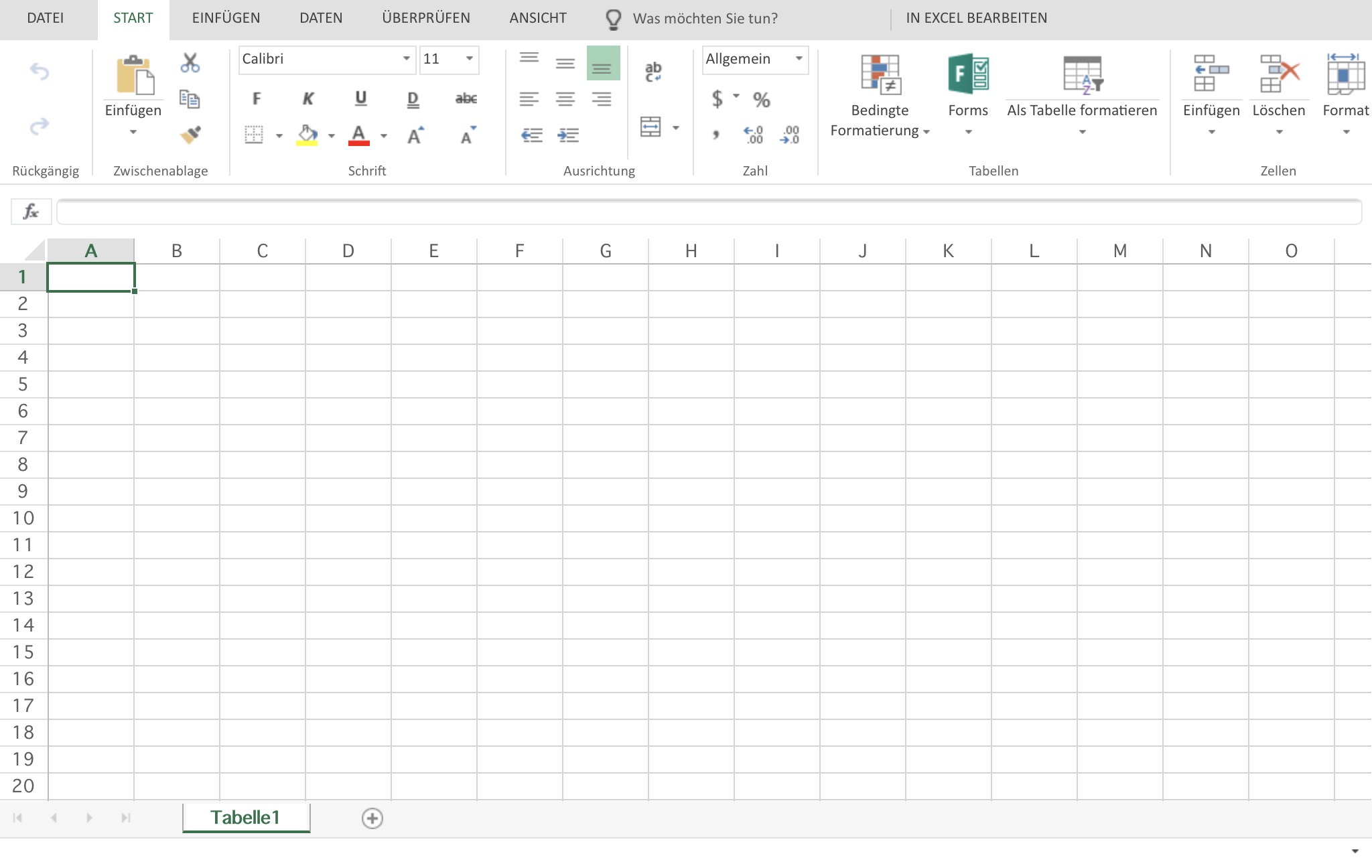Click Löschen cells button
1372x868 pixels.
coord(1279,94)
